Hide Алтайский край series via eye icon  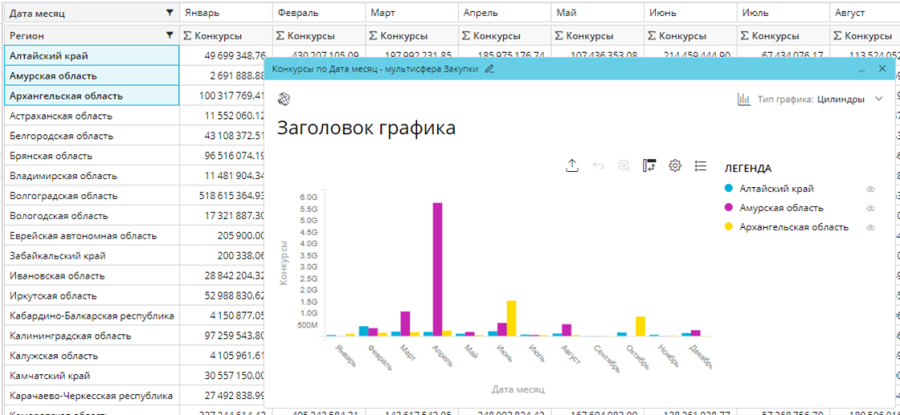point(870,188)
